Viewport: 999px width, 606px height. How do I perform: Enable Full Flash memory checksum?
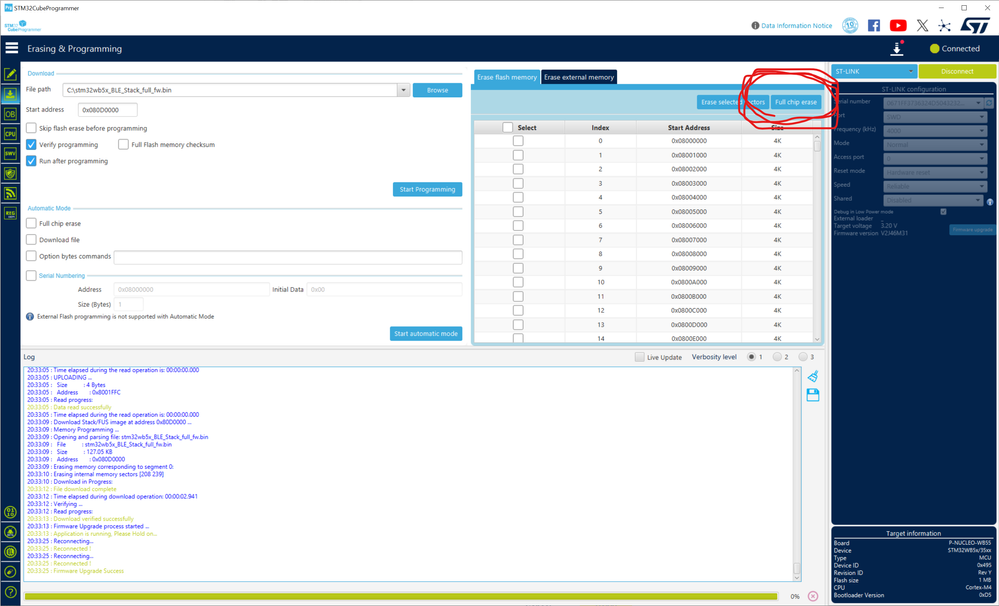[x=123, y=145]
